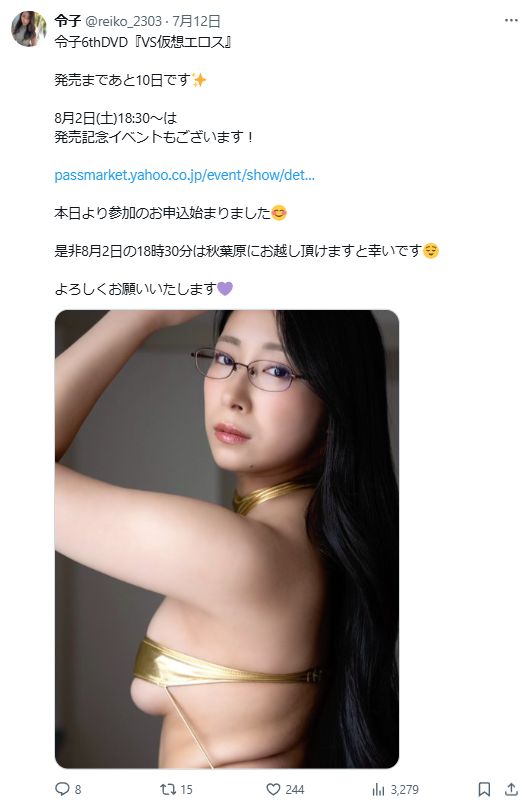Click the reply count 8
Image resolution: width=531 pixels, height=807 pixels.
click(x=78, y=790)
